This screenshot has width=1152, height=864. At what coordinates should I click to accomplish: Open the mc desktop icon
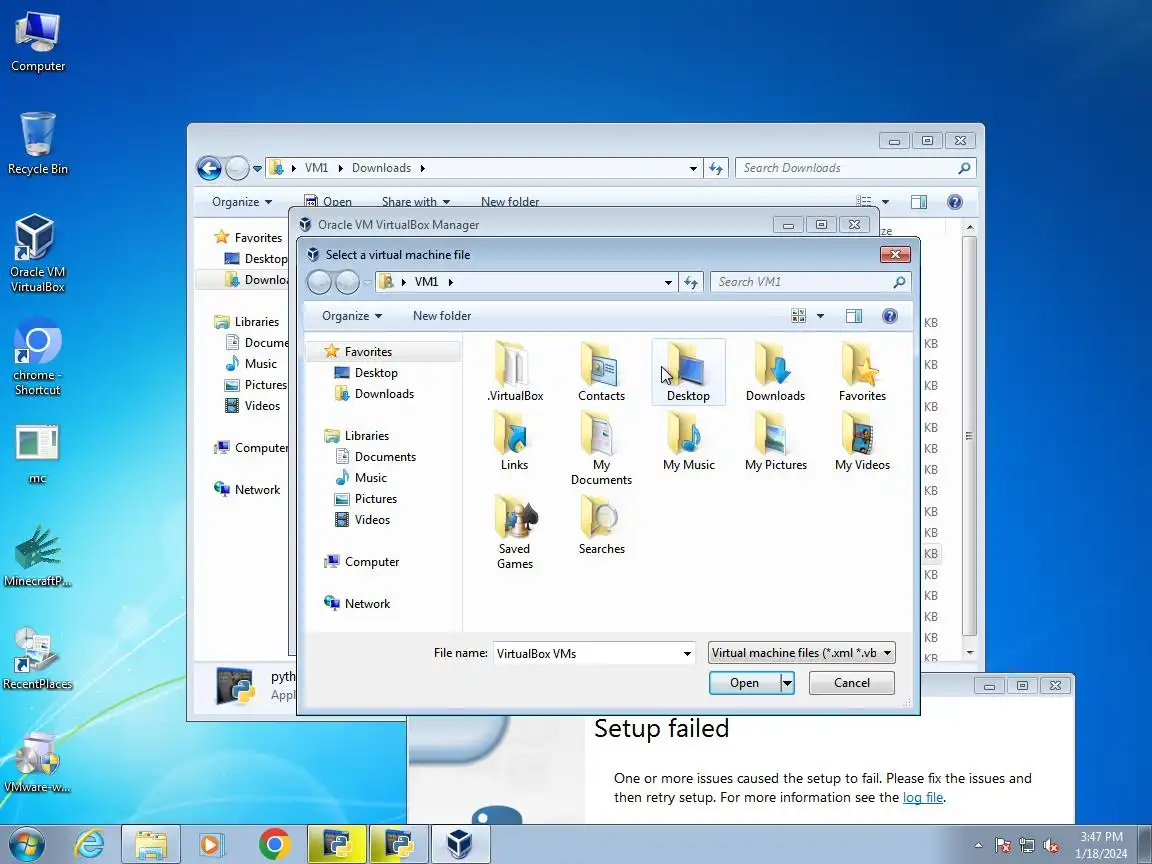point(37,453)
